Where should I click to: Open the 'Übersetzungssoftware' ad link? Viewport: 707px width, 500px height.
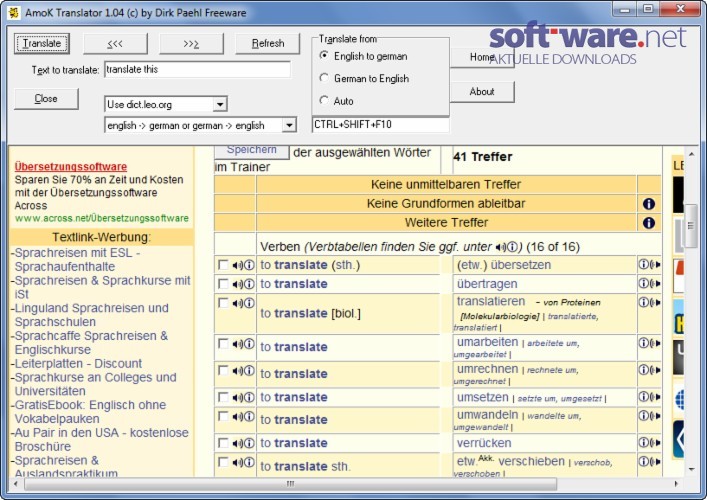point(71,166)
